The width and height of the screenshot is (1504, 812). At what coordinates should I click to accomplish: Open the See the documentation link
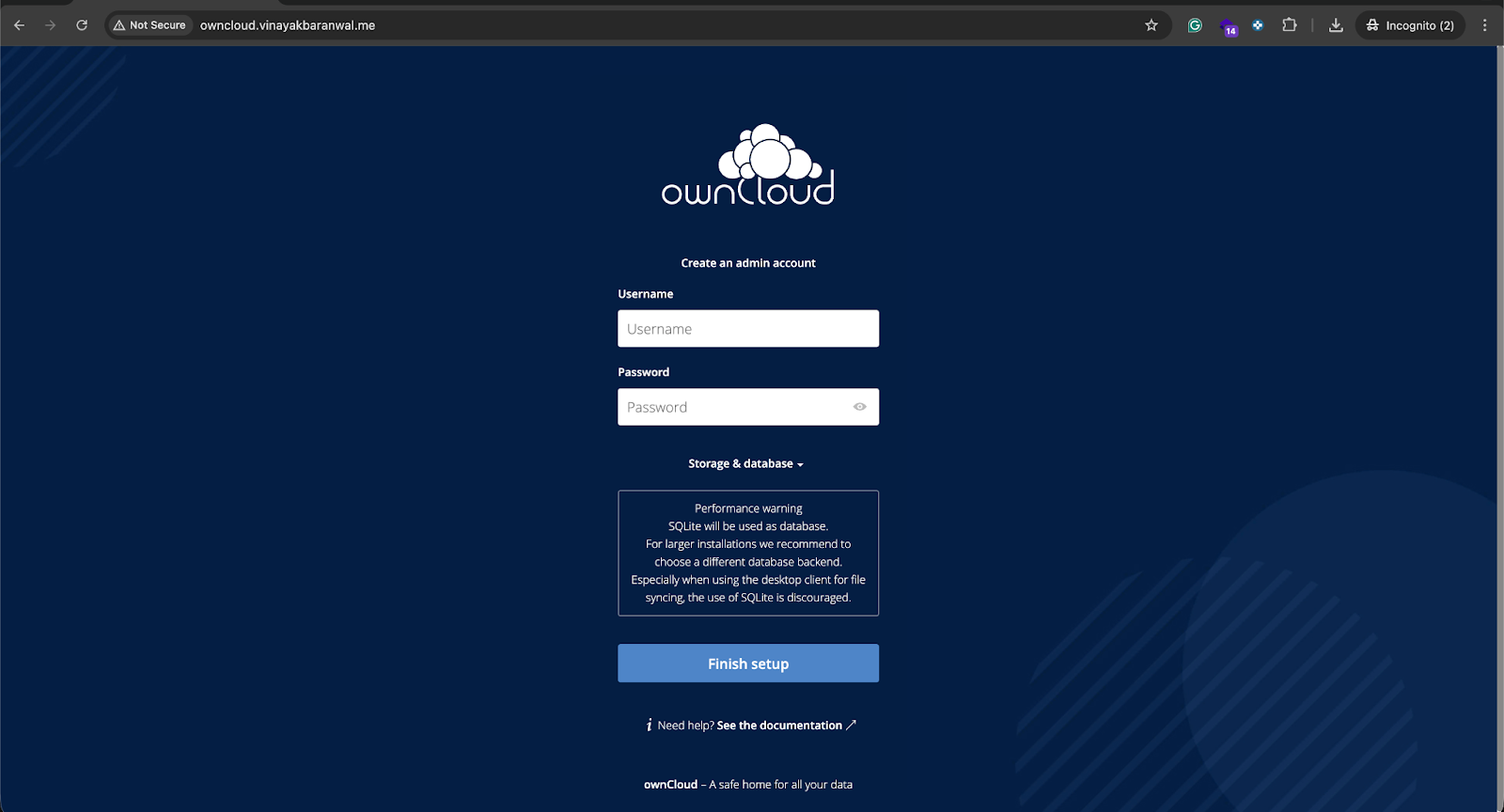786,726
